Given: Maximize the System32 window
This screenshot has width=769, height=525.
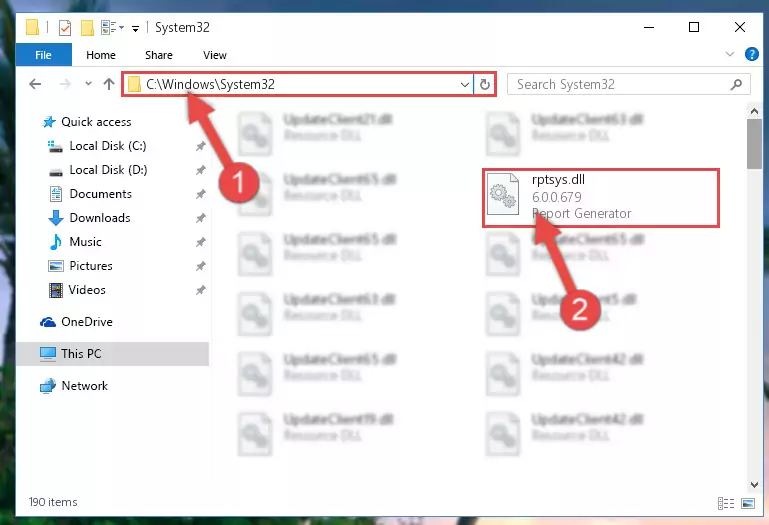Looking at the screenshot, I should [x=694, y=27].
